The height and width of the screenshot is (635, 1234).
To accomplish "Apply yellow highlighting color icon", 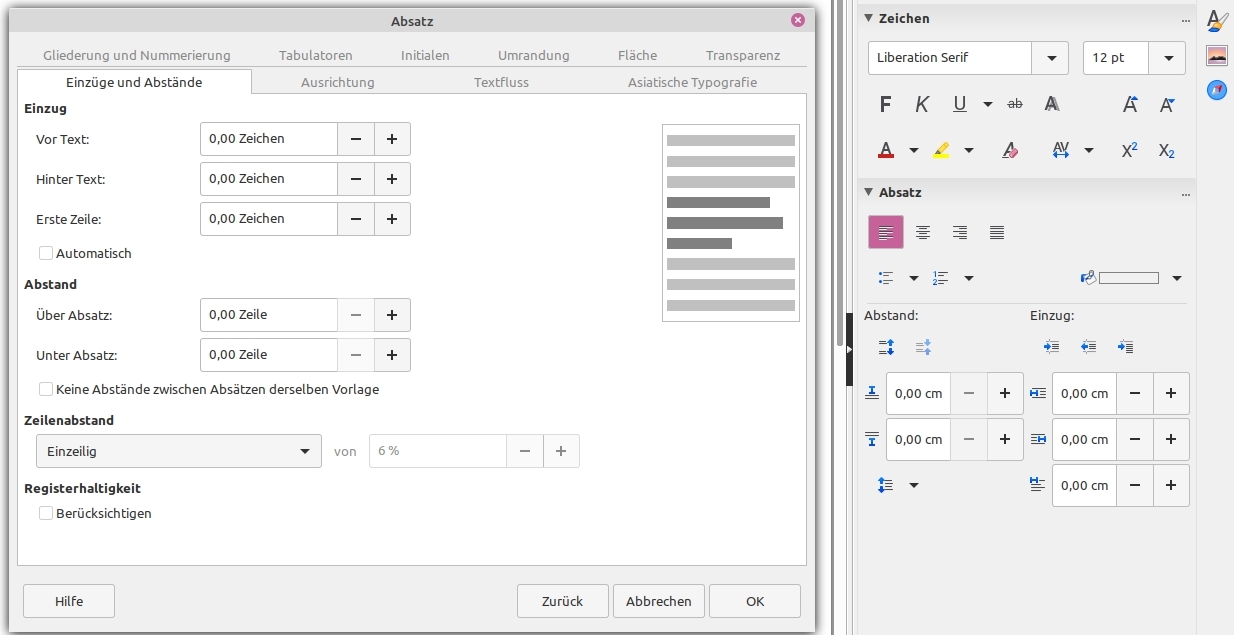I will click(940, 150).
